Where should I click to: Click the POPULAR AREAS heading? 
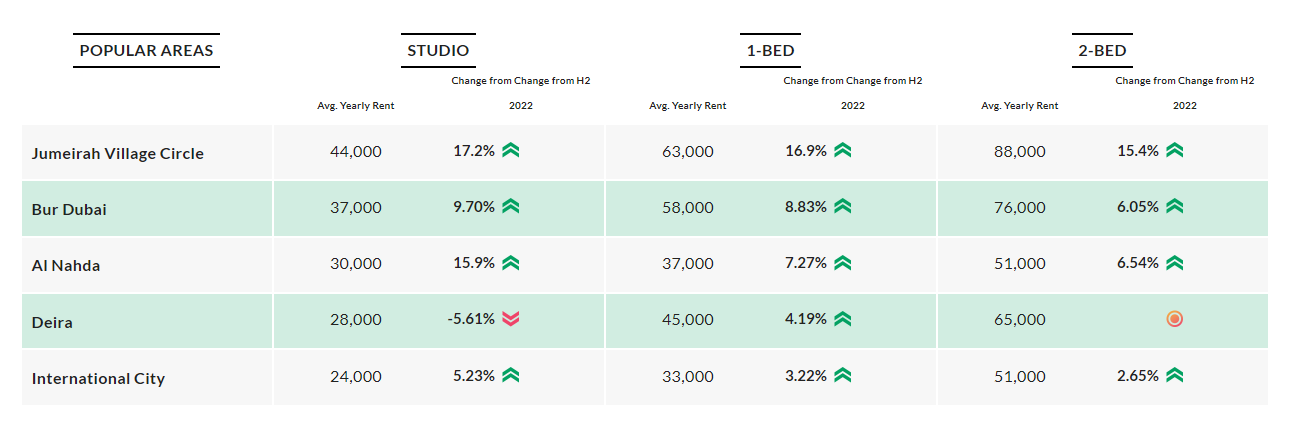146,50
